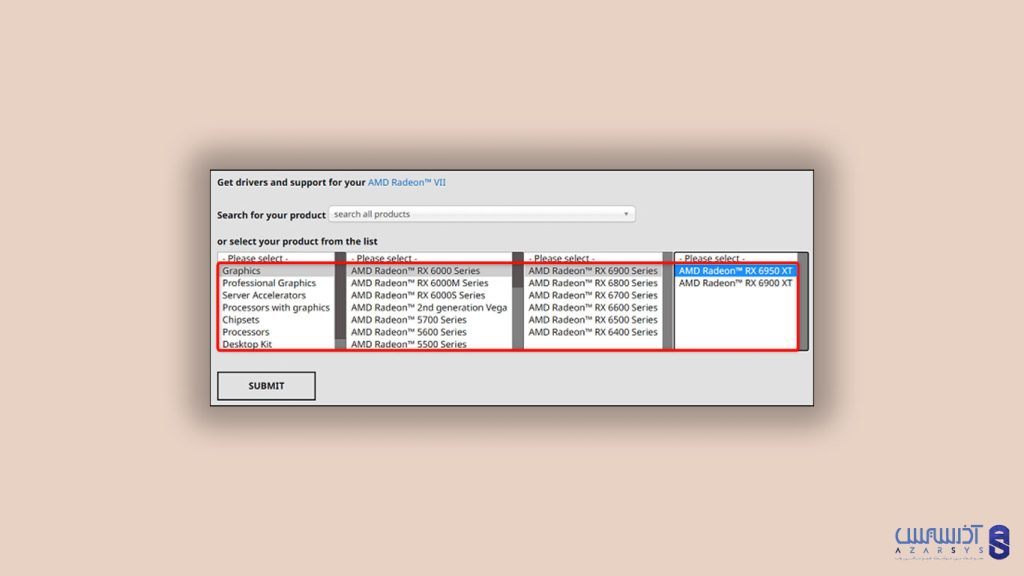Click the dropdown arrow beside search all products
The image size is (1024, 576).
tap(628, 213)
